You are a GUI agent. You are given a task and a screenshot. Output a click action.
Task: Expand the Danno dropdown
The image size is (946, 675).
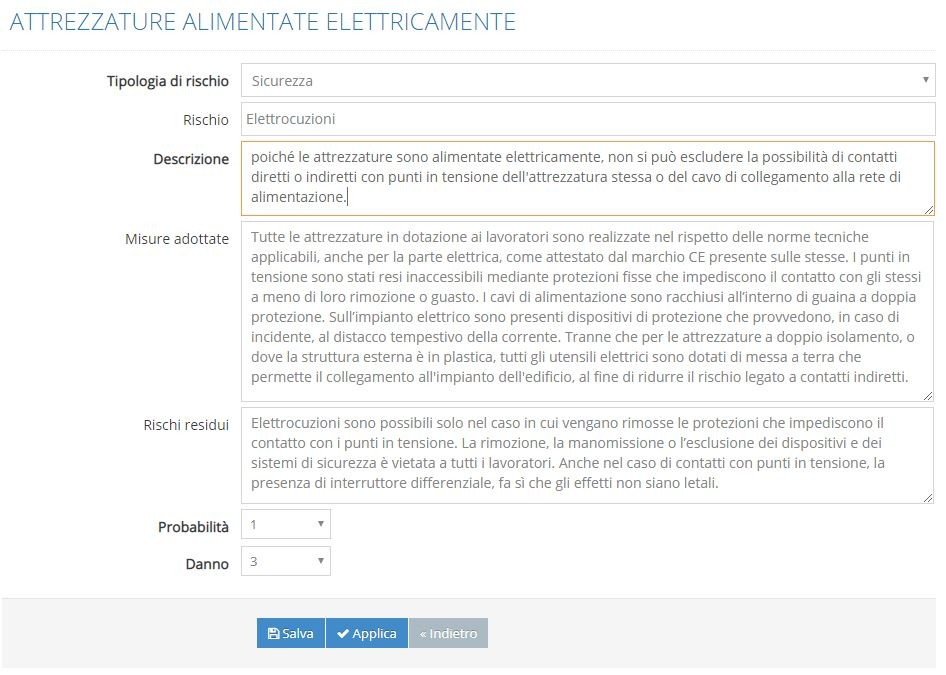tap(286, 561)
